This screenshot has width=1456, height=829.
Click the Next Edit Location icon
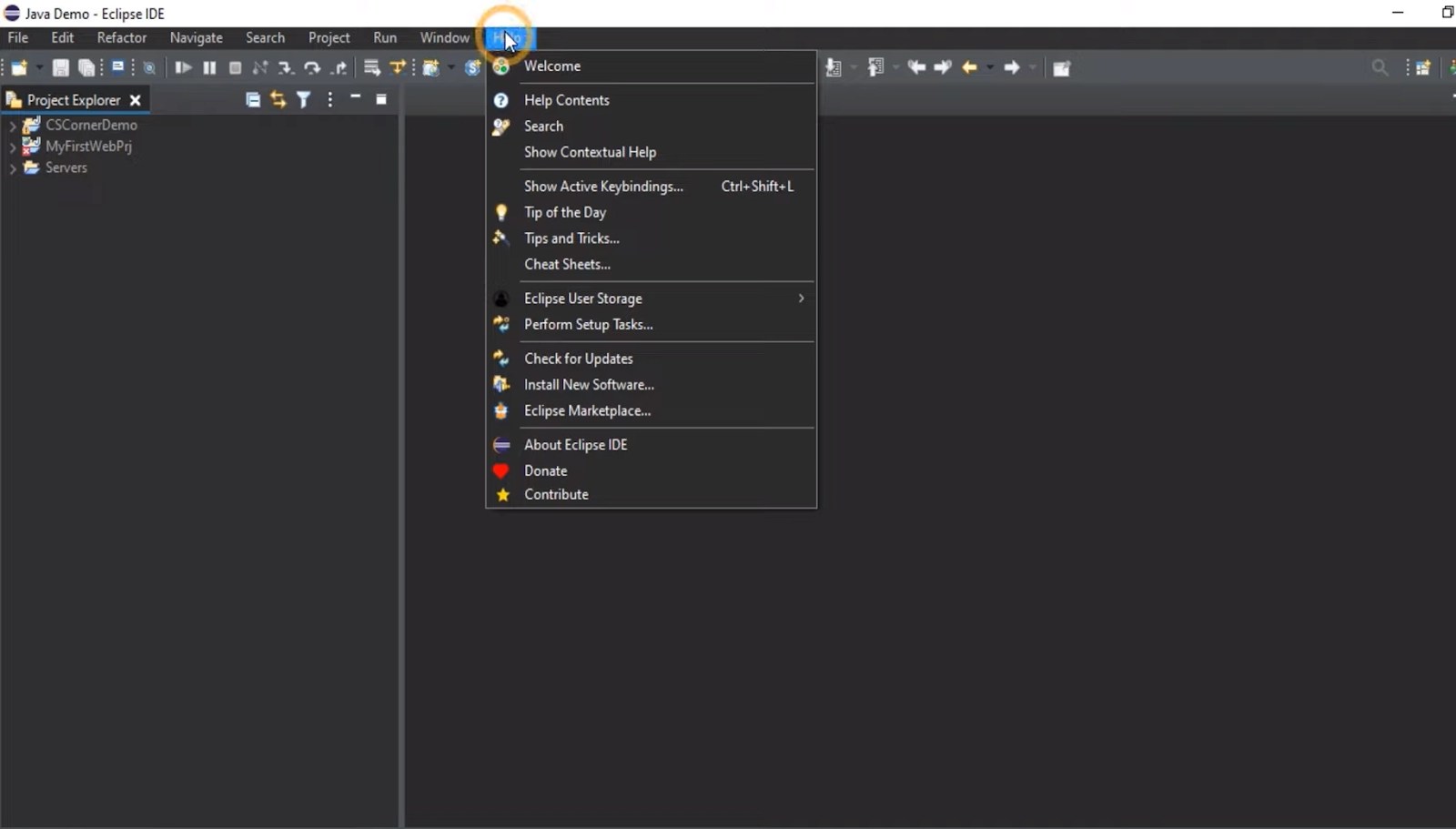943,67
